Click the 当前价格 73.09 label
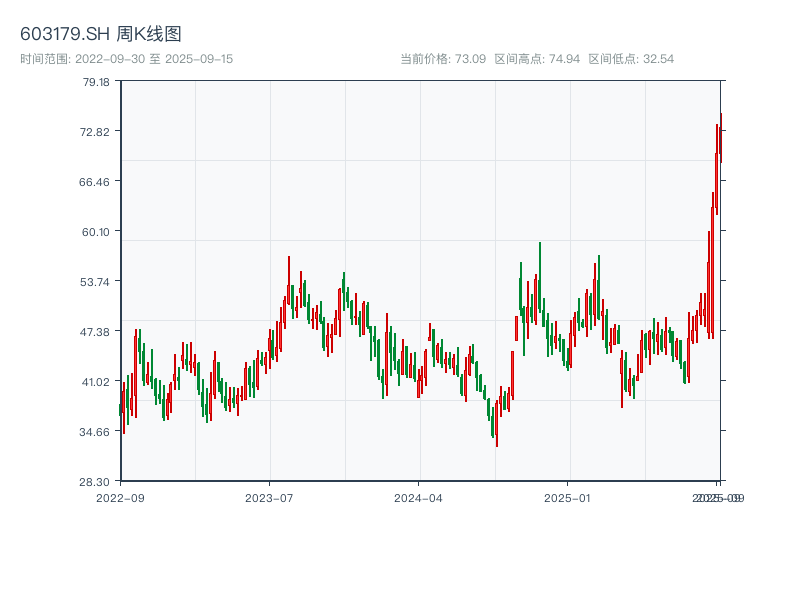 pos(443,59)
